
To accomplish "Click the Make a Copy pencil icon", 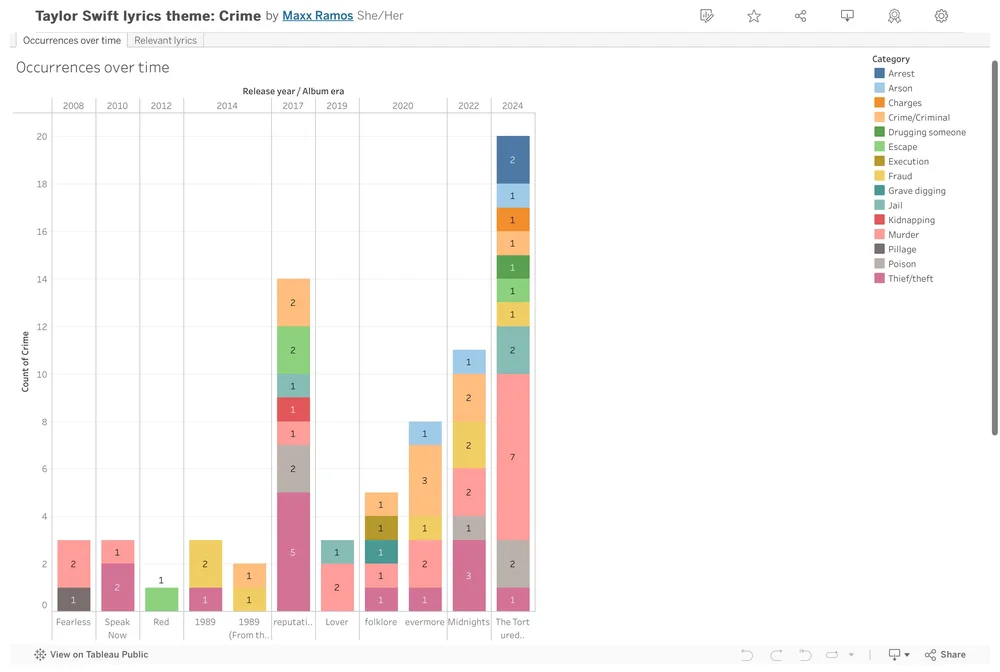I will coord(707,16).
